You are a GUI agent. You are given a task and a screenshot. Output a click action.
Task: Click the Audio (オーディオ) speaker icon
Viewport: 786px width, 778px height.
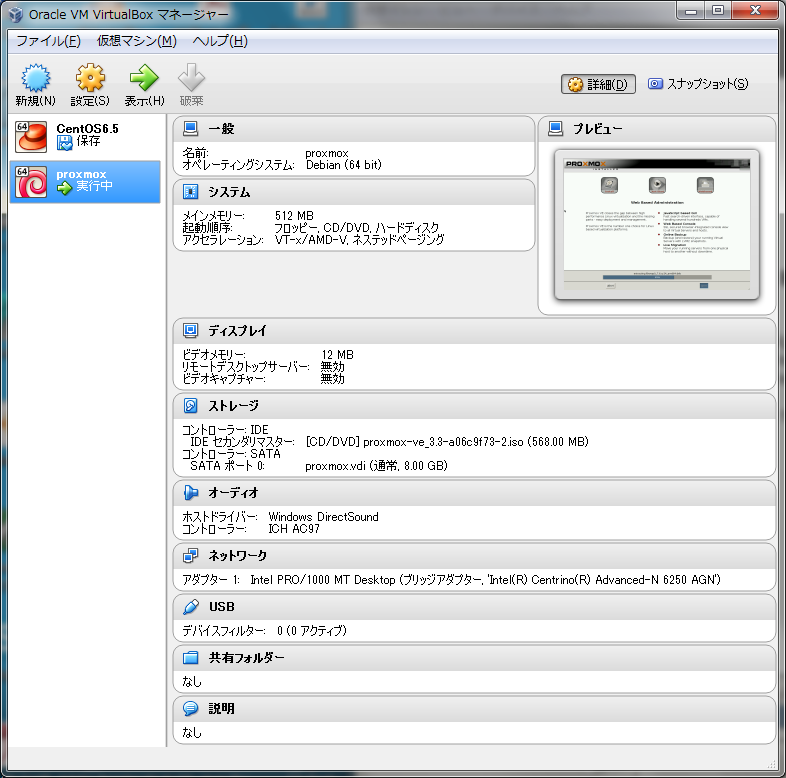[190, 493]
